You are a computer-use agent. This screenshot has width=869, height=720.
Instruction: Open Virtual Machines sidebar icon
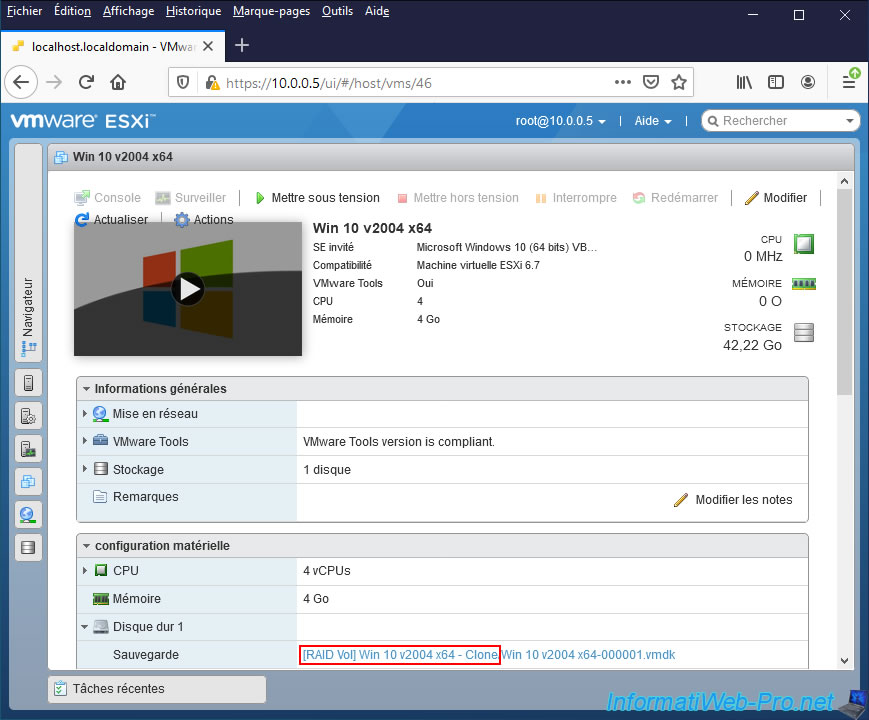[x=28, y=482]
